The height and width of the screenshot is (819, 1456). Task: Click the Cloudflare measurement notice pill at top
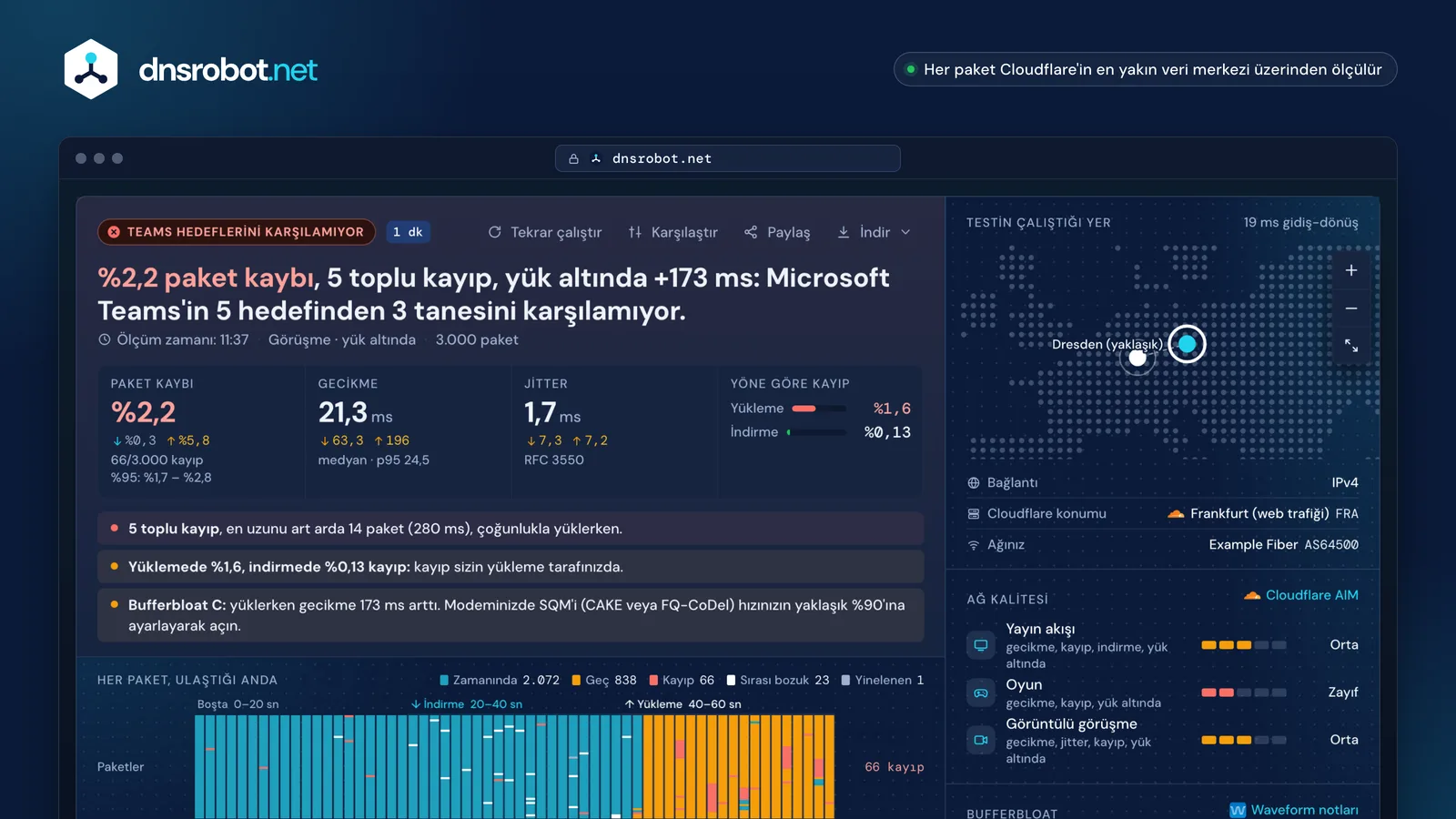coord(1145,69)
